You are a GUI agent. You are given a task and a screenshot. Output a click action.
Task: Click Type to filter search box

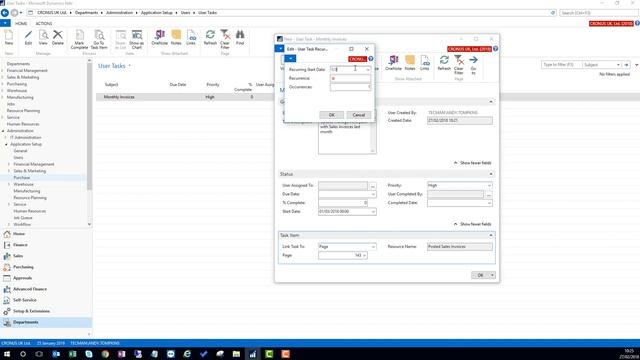tap(561, 65)
